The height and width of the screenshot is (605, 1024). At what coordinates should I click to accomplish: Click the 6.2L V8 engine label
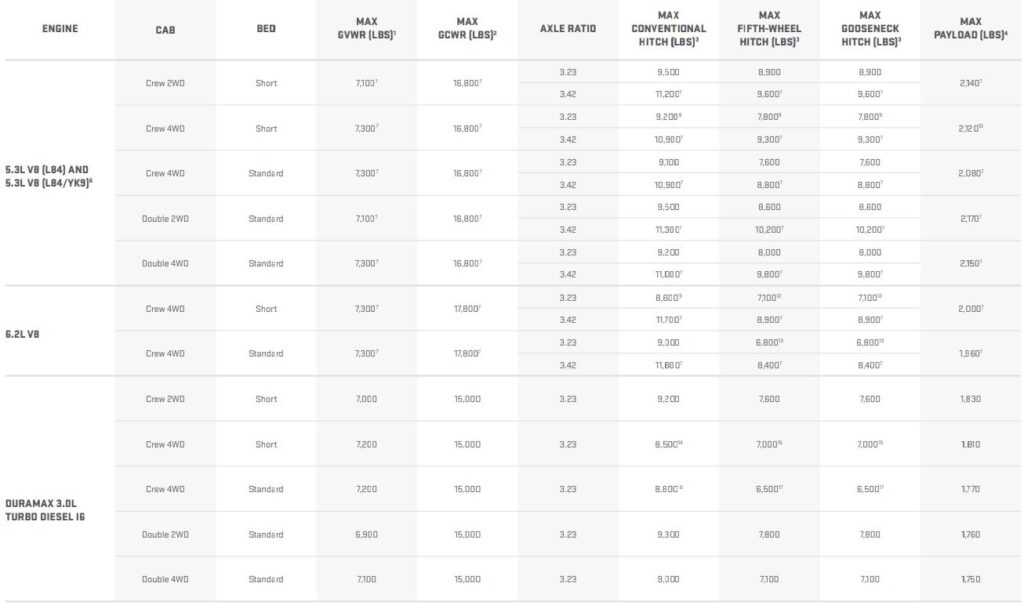tap(22, 334)
